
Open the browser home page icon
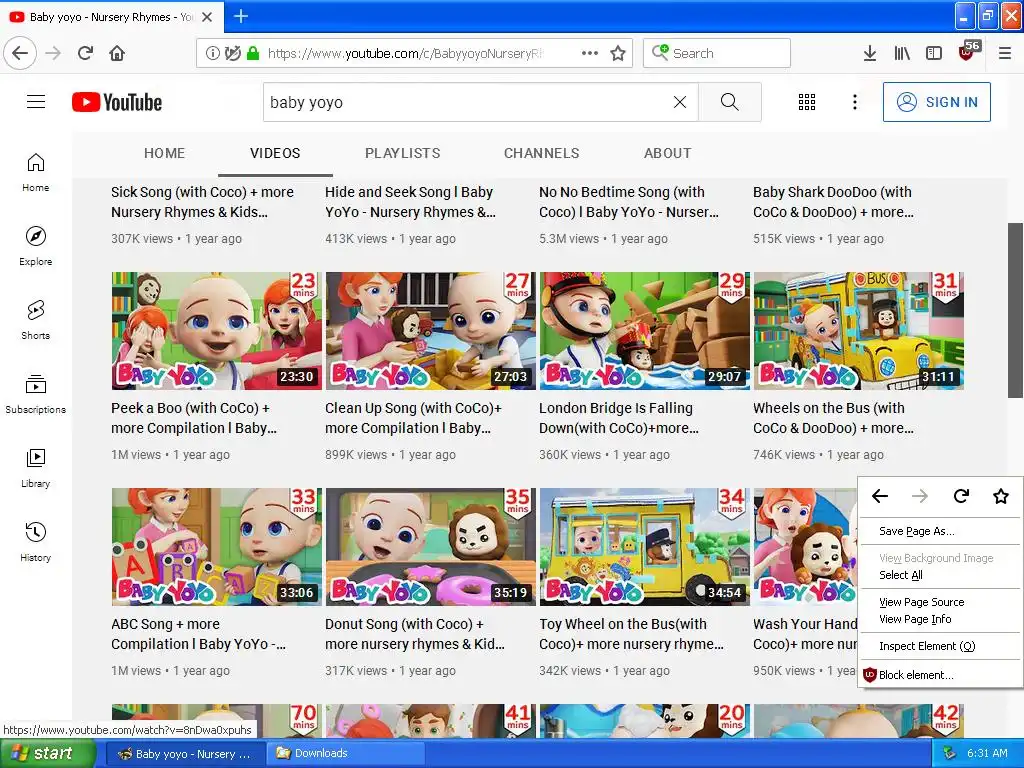[x=117, y=53]
